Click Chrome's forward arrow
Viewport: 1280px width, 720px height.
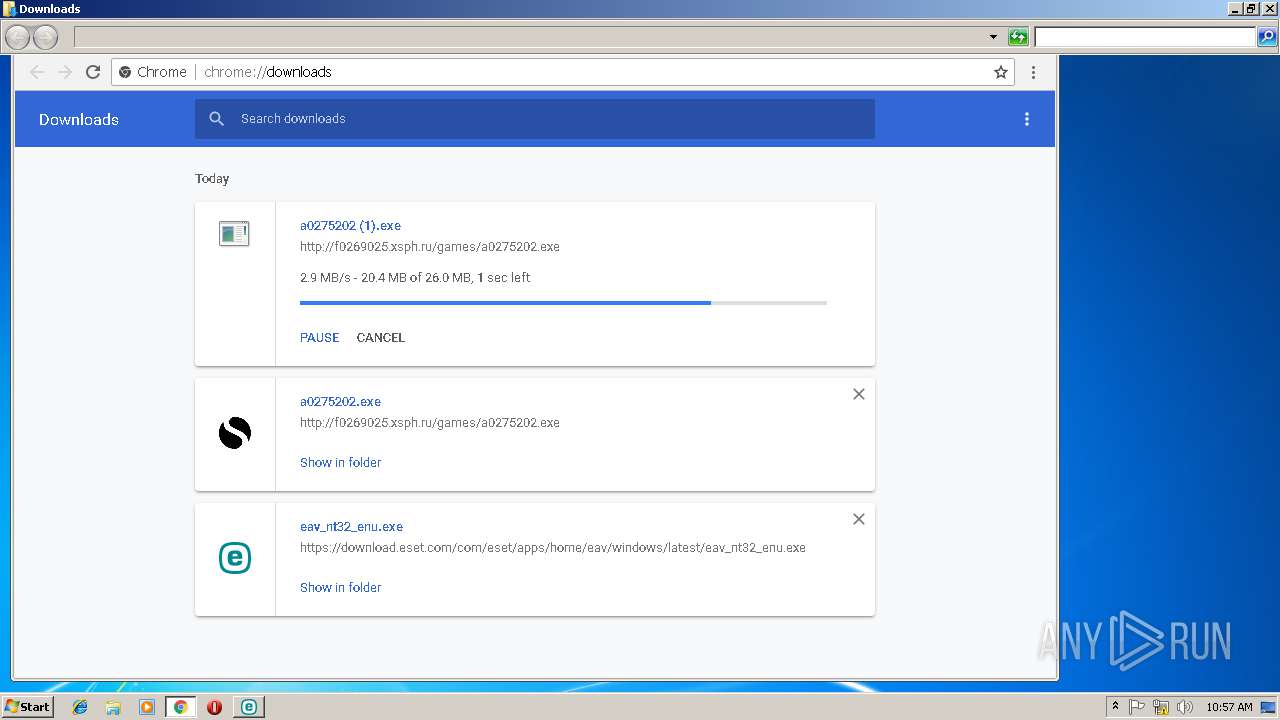[x=65, y=72]
